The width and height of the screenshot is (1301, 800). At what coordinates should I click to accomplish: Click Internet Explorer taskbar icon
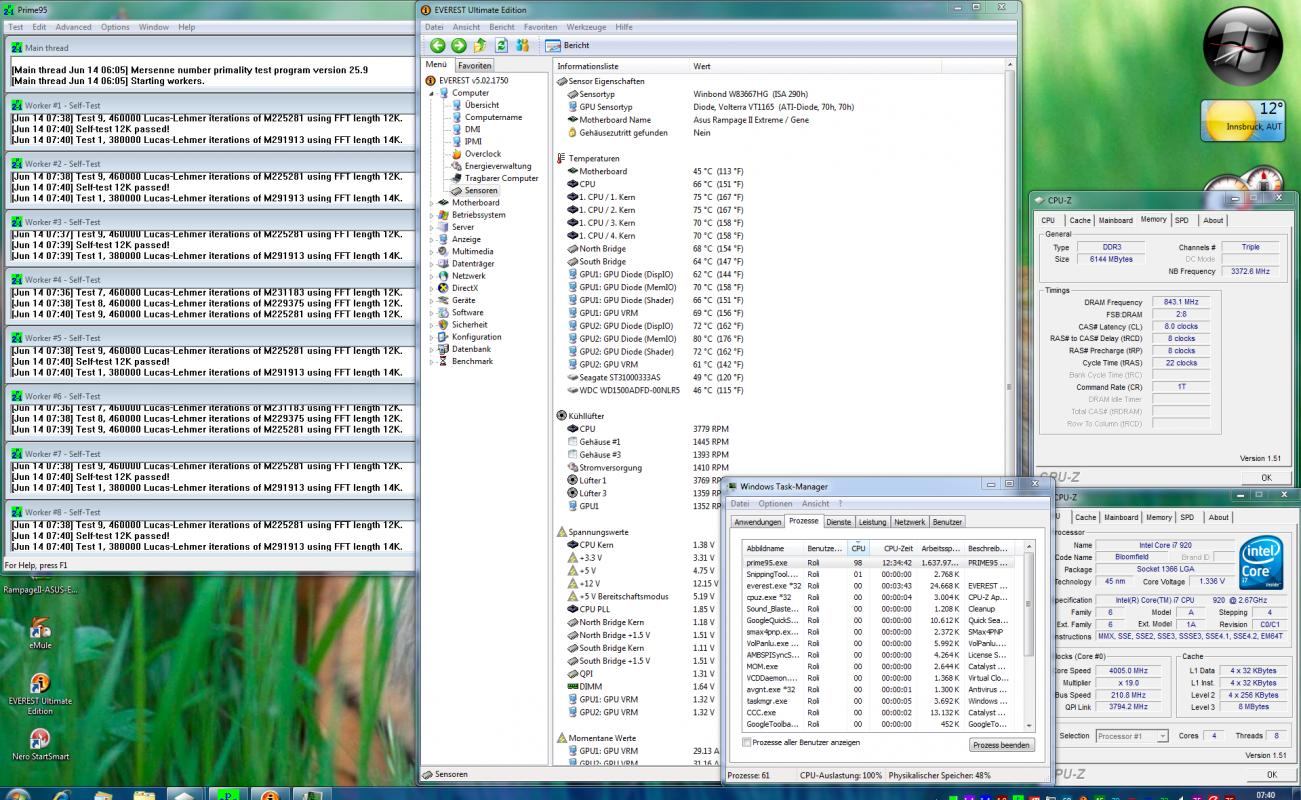[60, 797]
